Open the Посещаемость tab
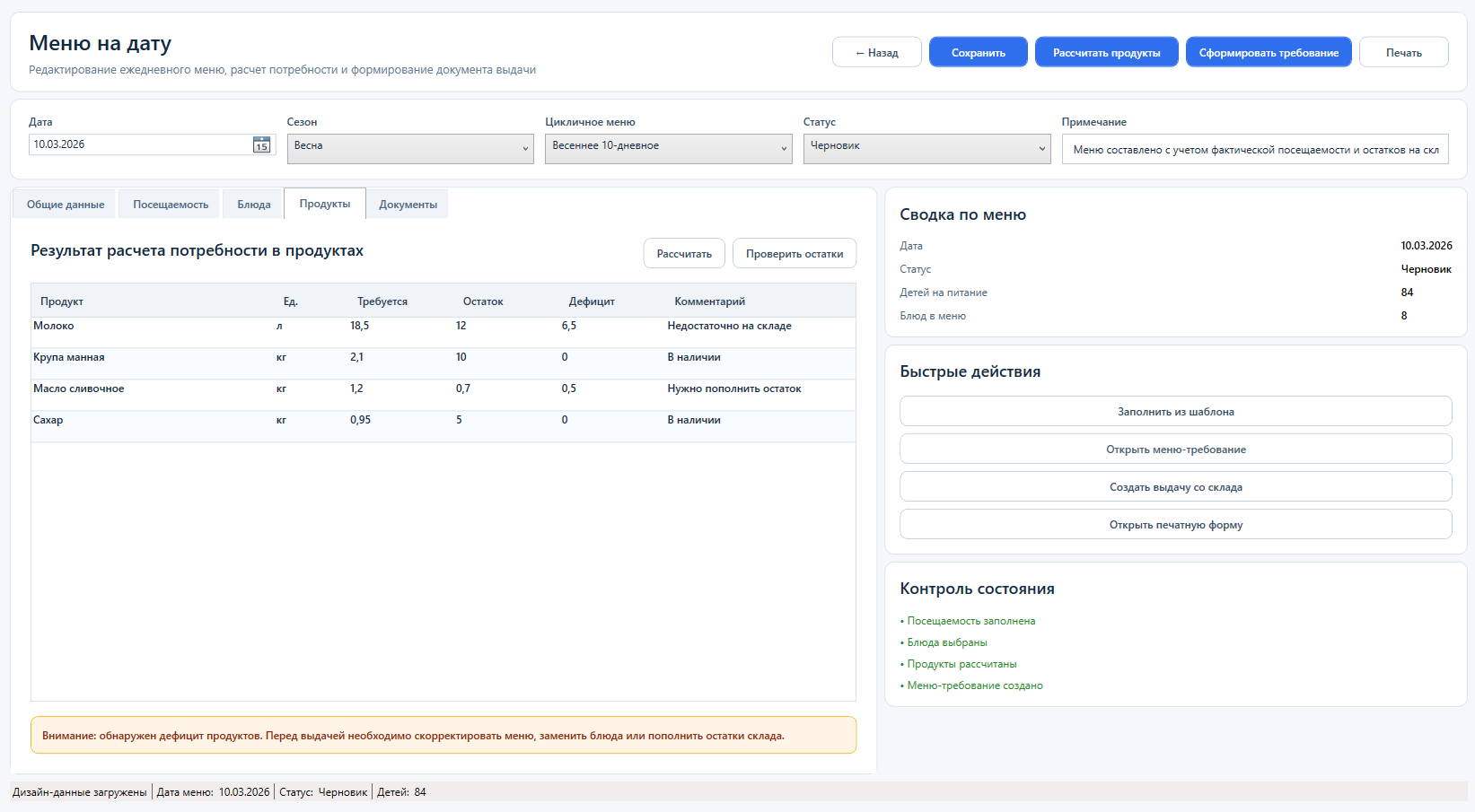The height and width of the screenshot is (812, 1475). click(171, 205)
